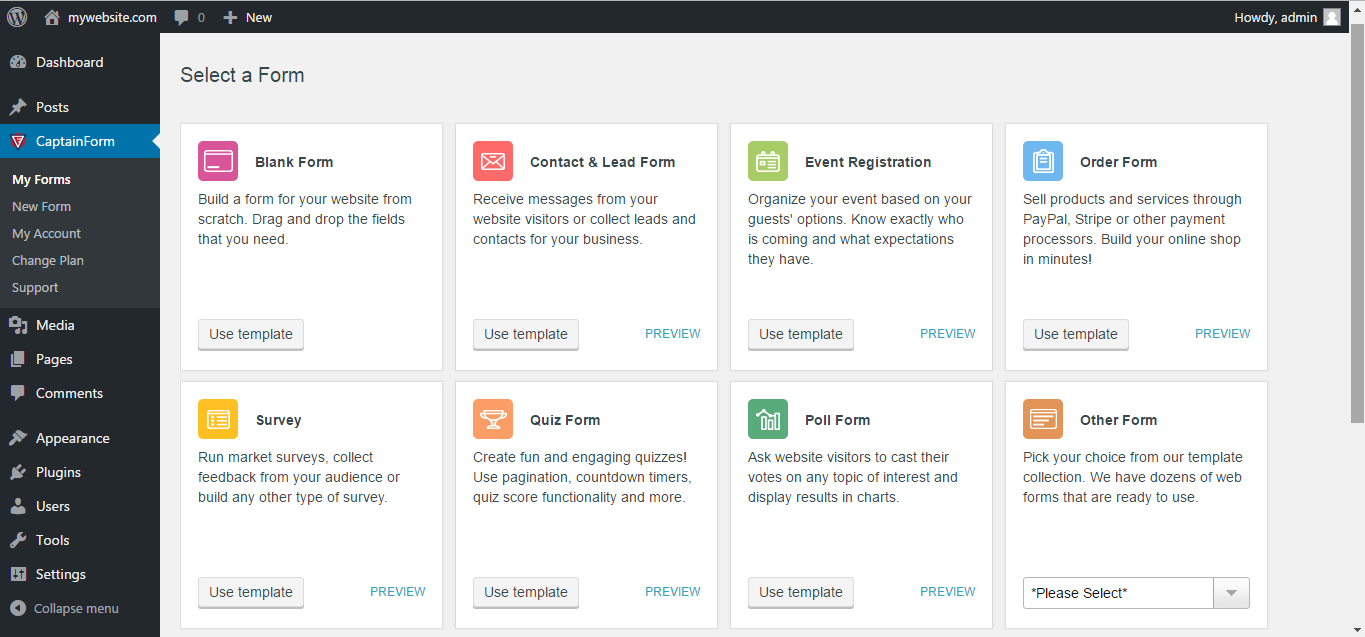The width and height of the screenshot is (1365, 637).
Task: Click the yellow Survey list icon
Action: pos(218,419)
